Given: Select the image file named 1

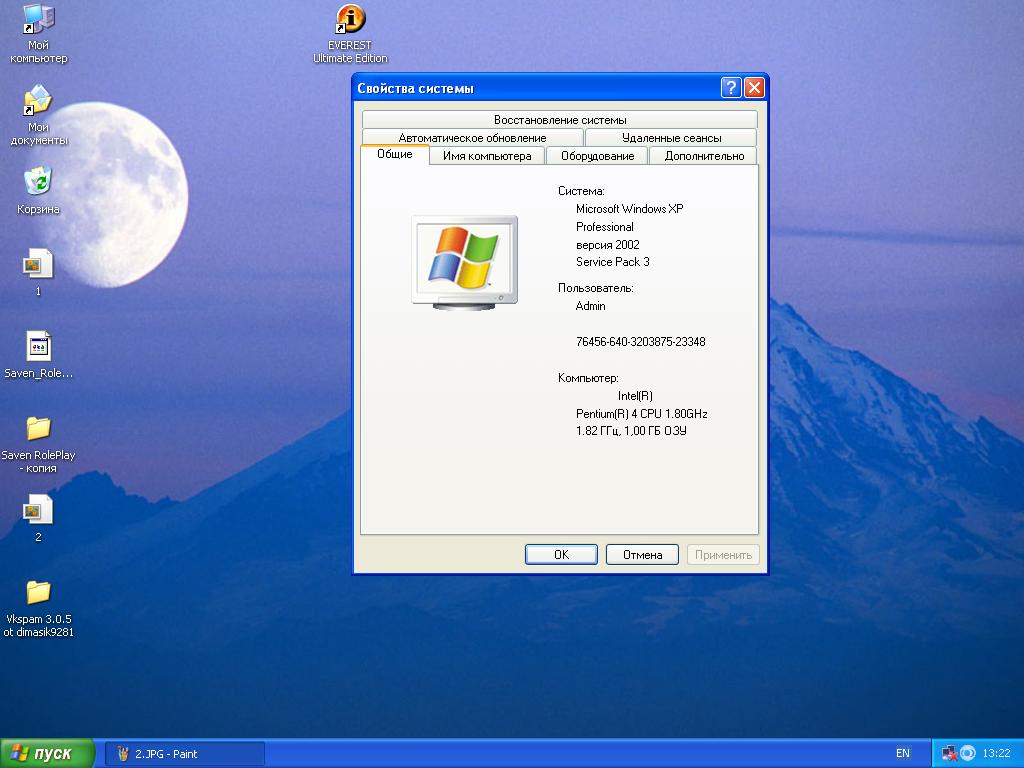Looking at the screenshot, I should (x=38, y=265).
